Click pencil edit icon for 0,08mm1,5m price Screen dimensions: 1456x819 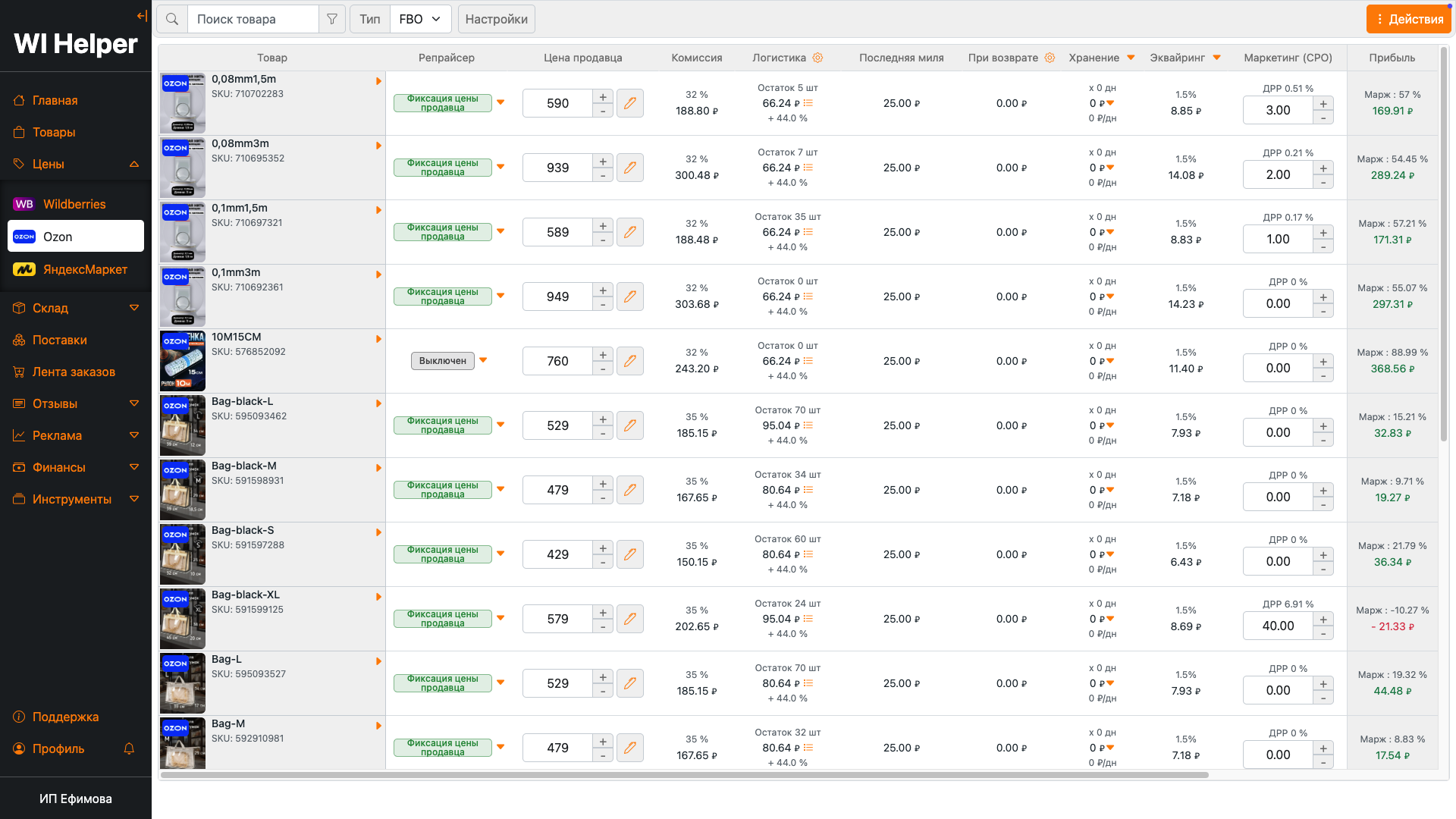(629, 103)
